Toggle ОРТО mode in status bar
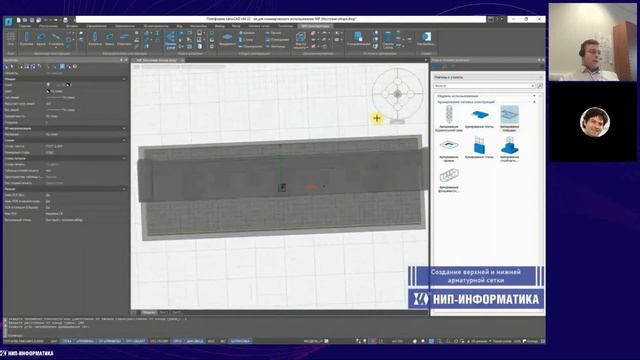640x360 pixels. [x=177, y=341]
